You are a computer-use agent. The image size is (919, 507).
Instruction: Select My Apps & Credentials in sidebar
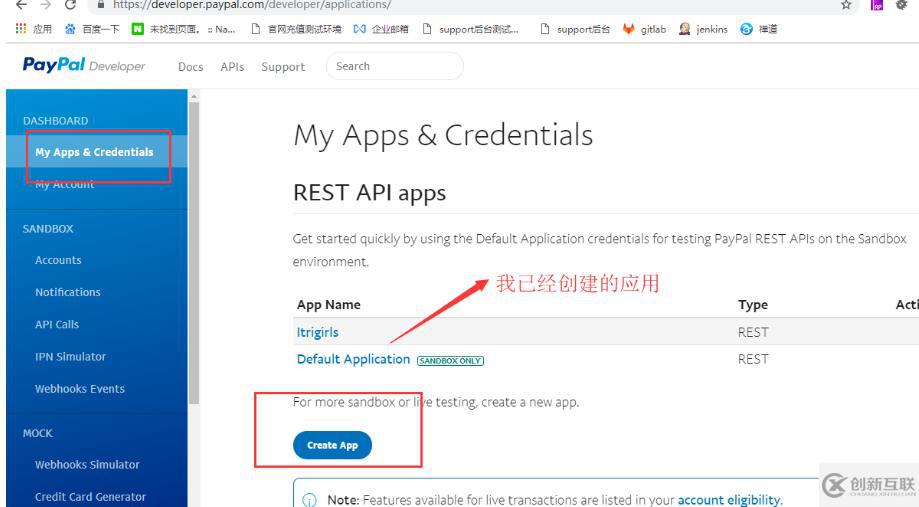pyautogui.click(x=94, y=152)
